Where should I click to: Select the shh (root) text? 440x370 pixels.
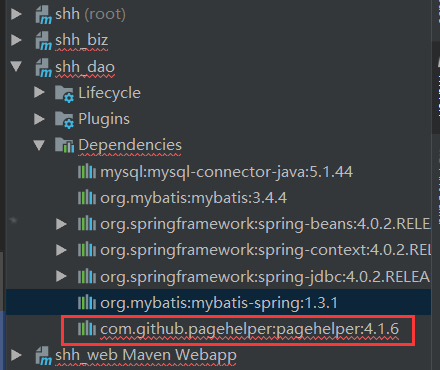click(90, 14)
